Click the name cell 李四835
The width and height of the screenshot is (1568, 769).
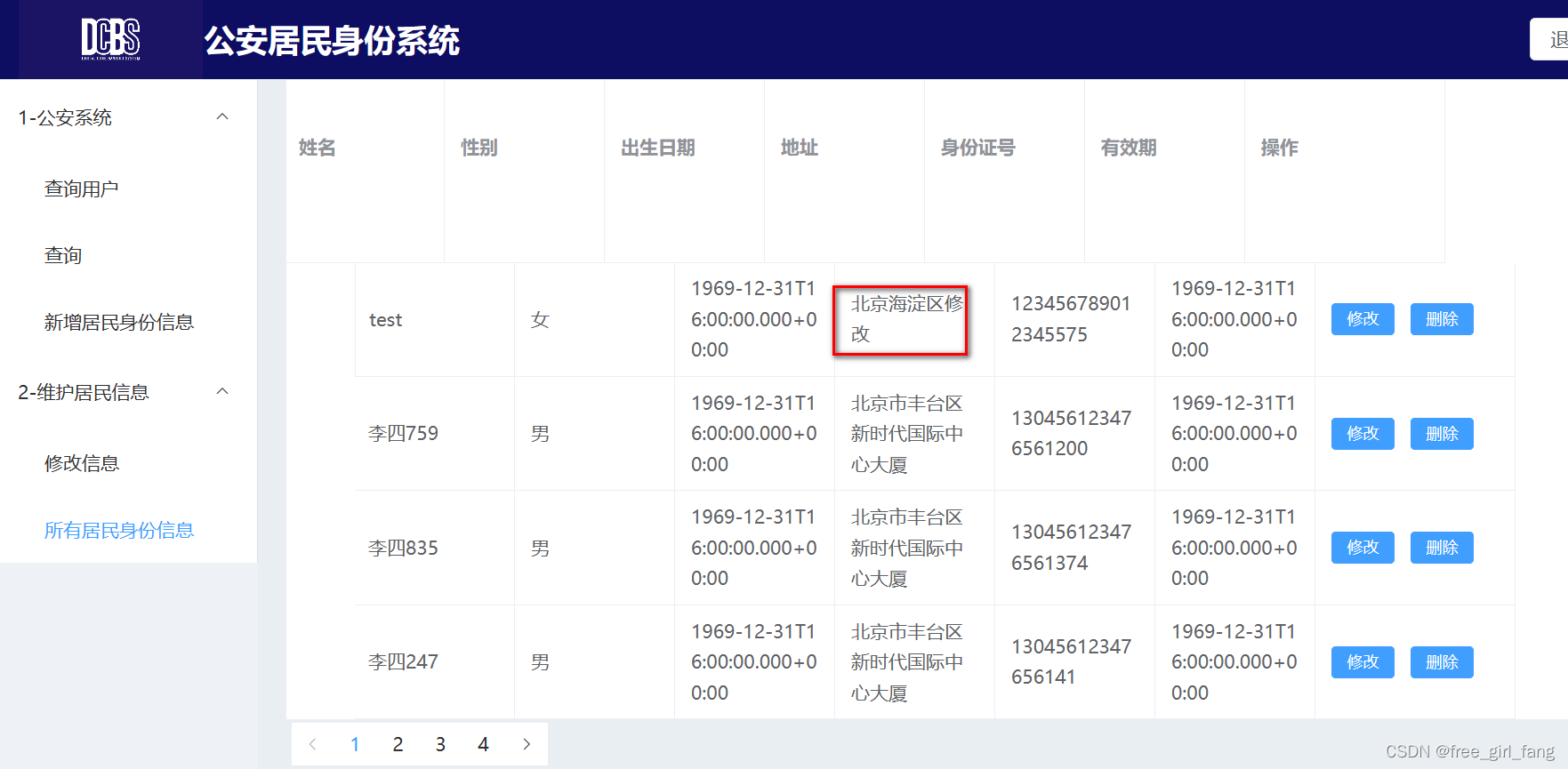pos(404,548)
